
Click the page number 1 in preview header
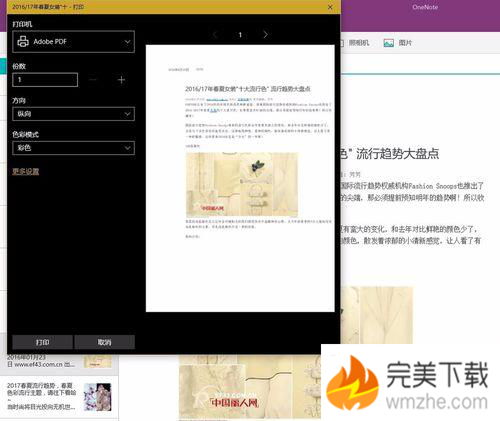click(x=240, y=35)
